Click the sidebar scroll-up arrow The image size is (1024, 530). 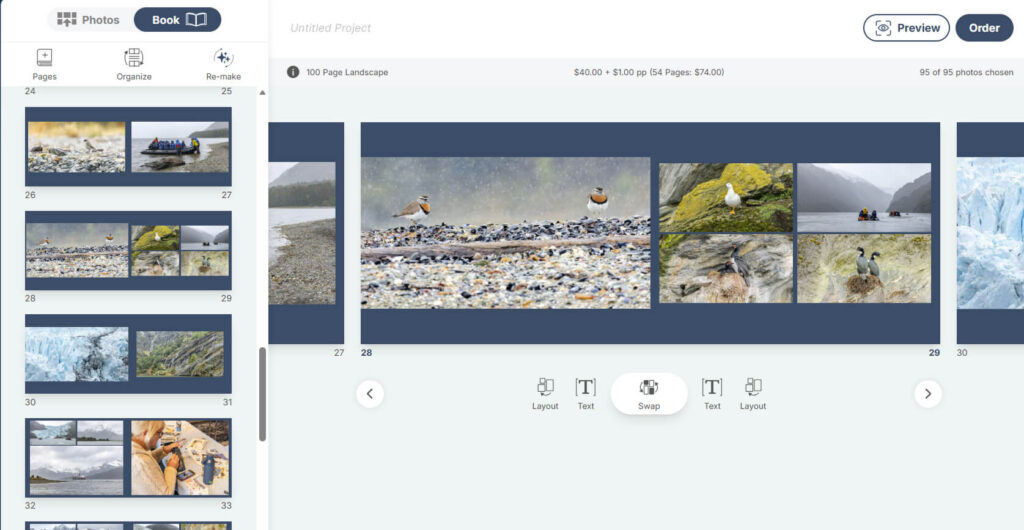pos(263,93)
